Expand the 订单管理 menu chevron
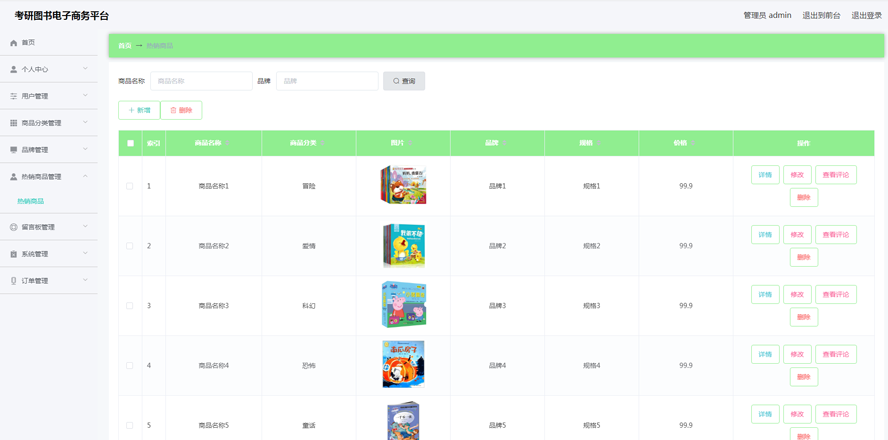 tap(85, 280)
